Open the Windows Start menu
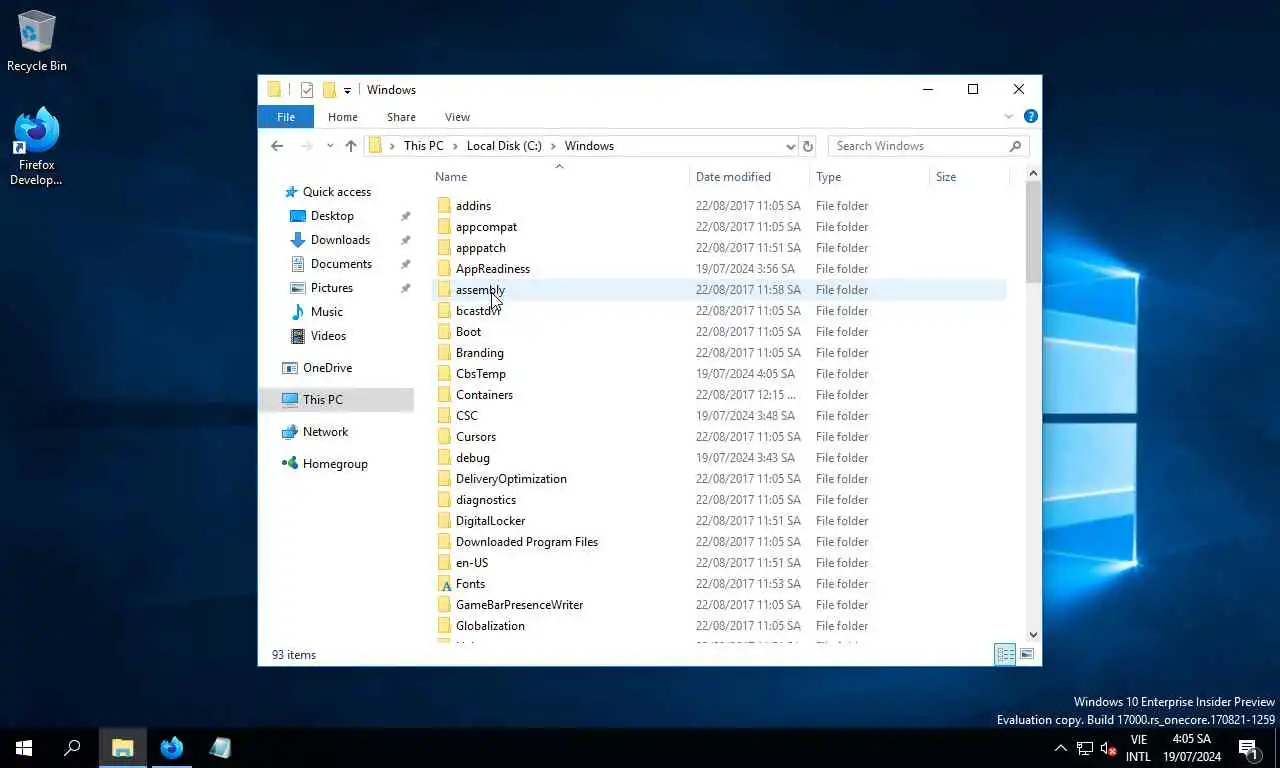 [24, 748]
